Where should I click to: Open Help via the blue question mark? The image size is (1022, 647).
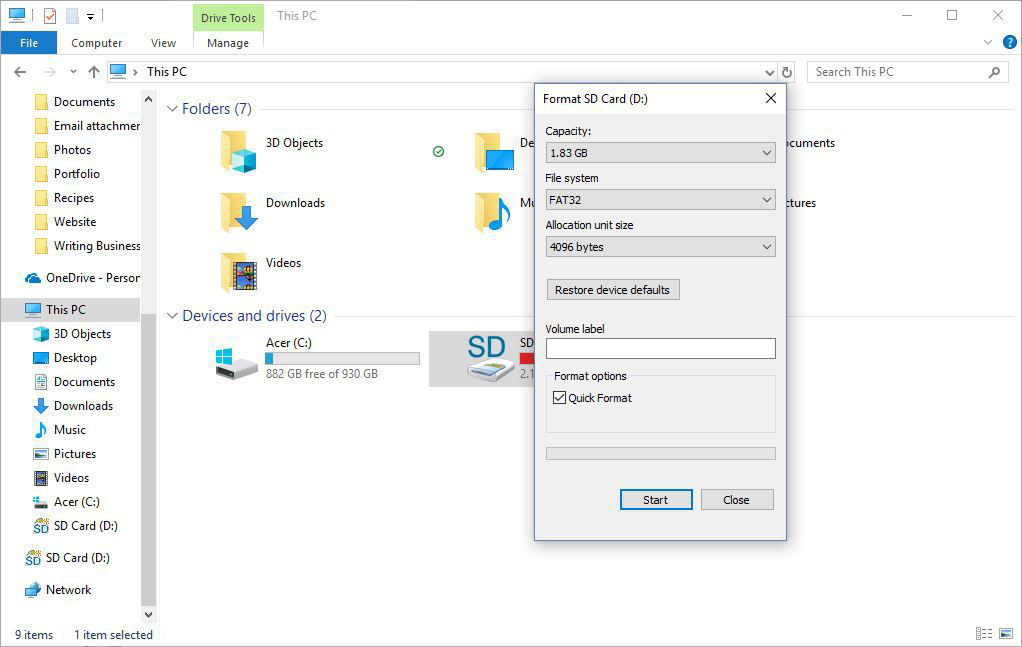click(x=1009, y=43)
